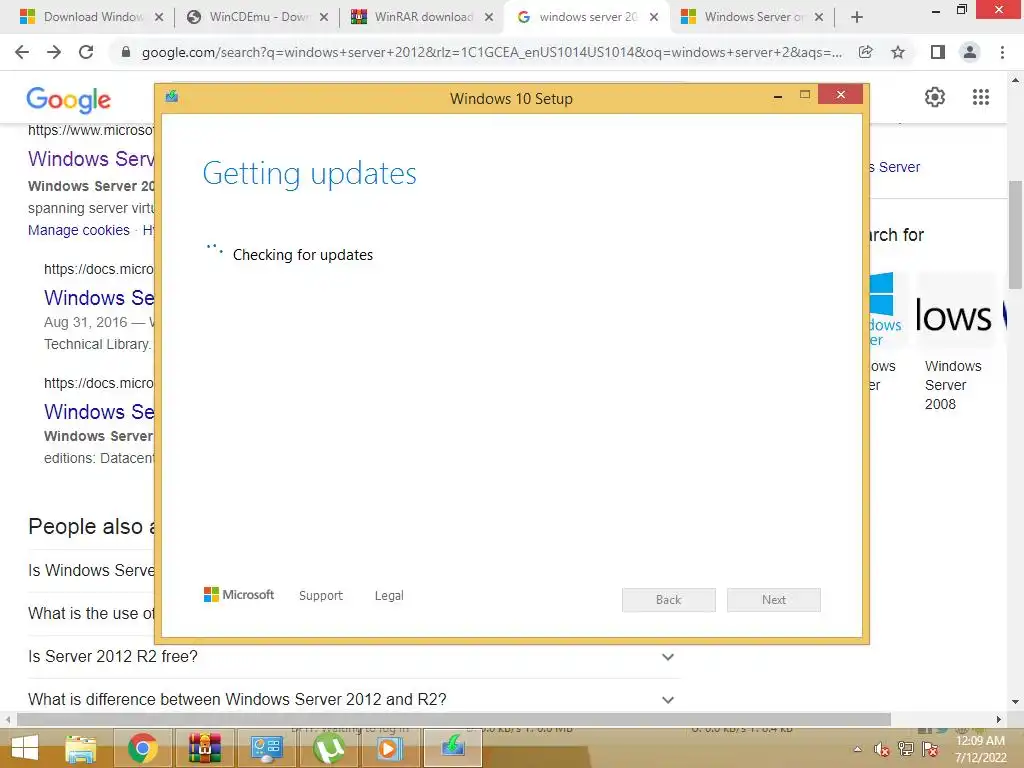Image resolution: width=1024 pixels, height=768 pixels.
Task: Reload the Chrome page
Action: [86, 52]
